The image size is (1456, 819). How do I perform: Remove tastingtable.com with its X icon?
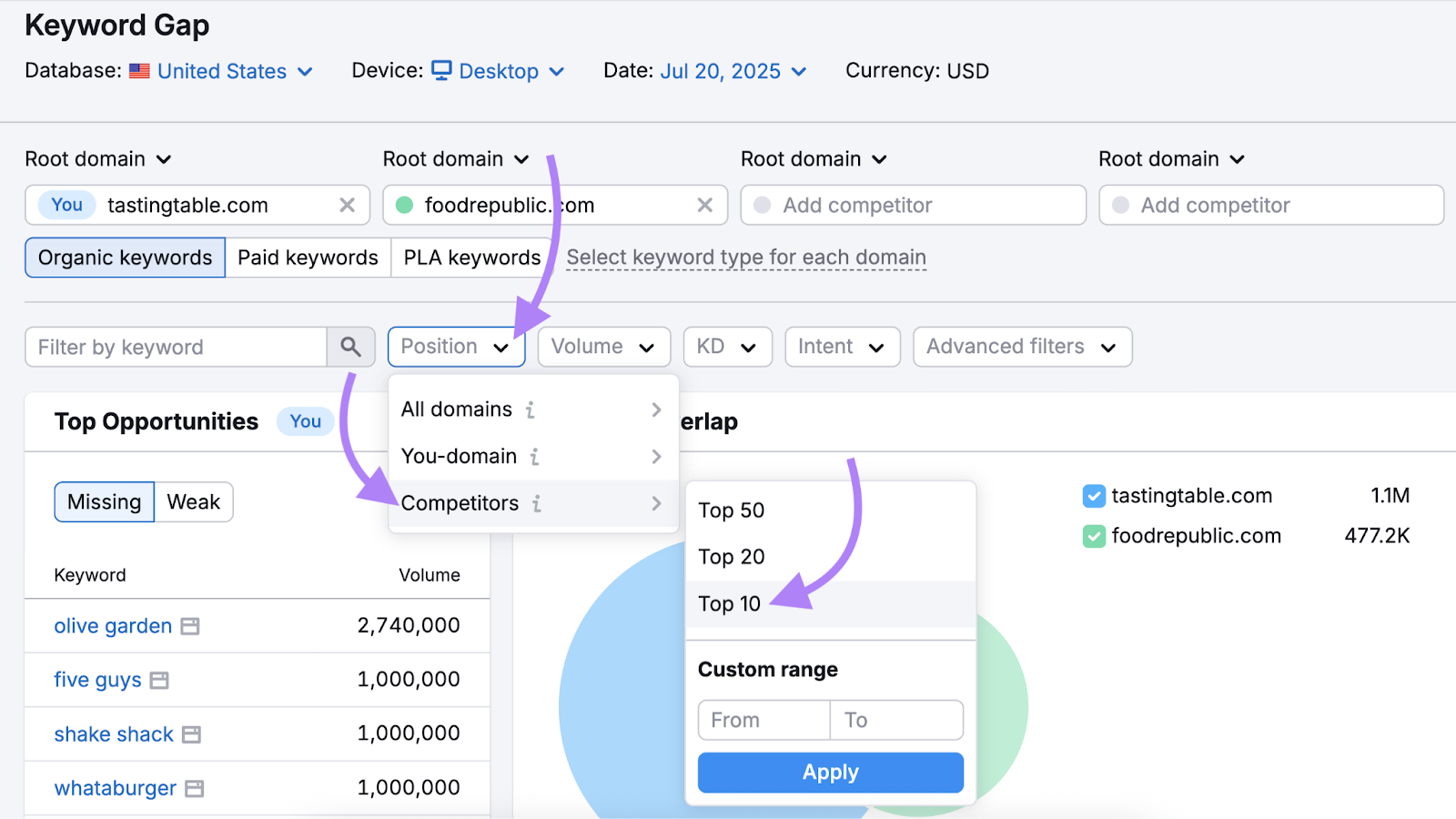click(347, 206)
